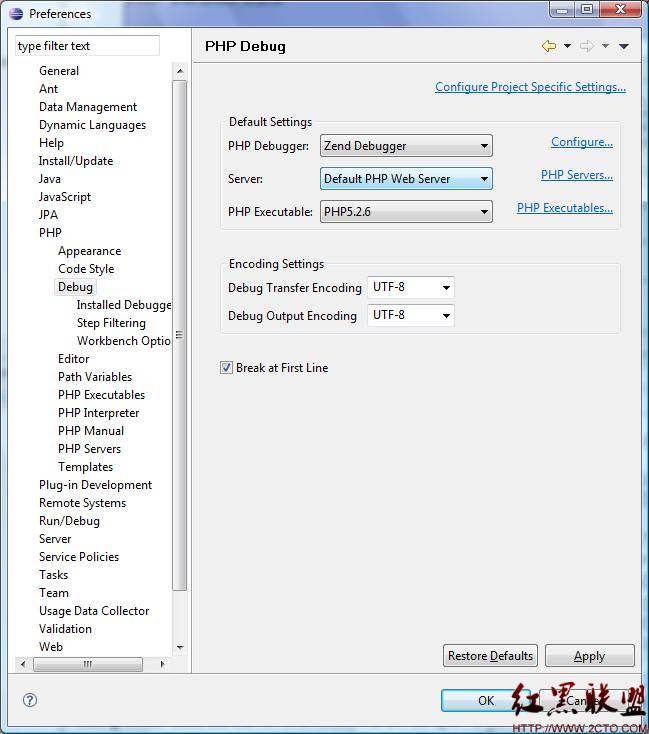Viewport: 649px width, 734px height.
Task: Open the PHP Servers... link
Action: point(577,175)
